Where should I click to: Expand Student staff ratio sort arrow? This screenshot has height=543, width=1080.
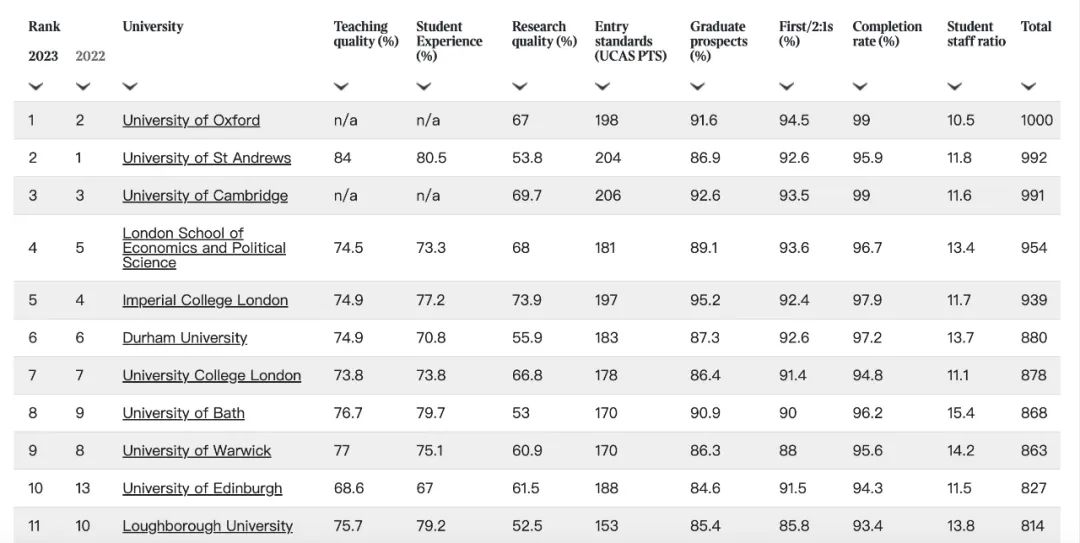point(955,87)
